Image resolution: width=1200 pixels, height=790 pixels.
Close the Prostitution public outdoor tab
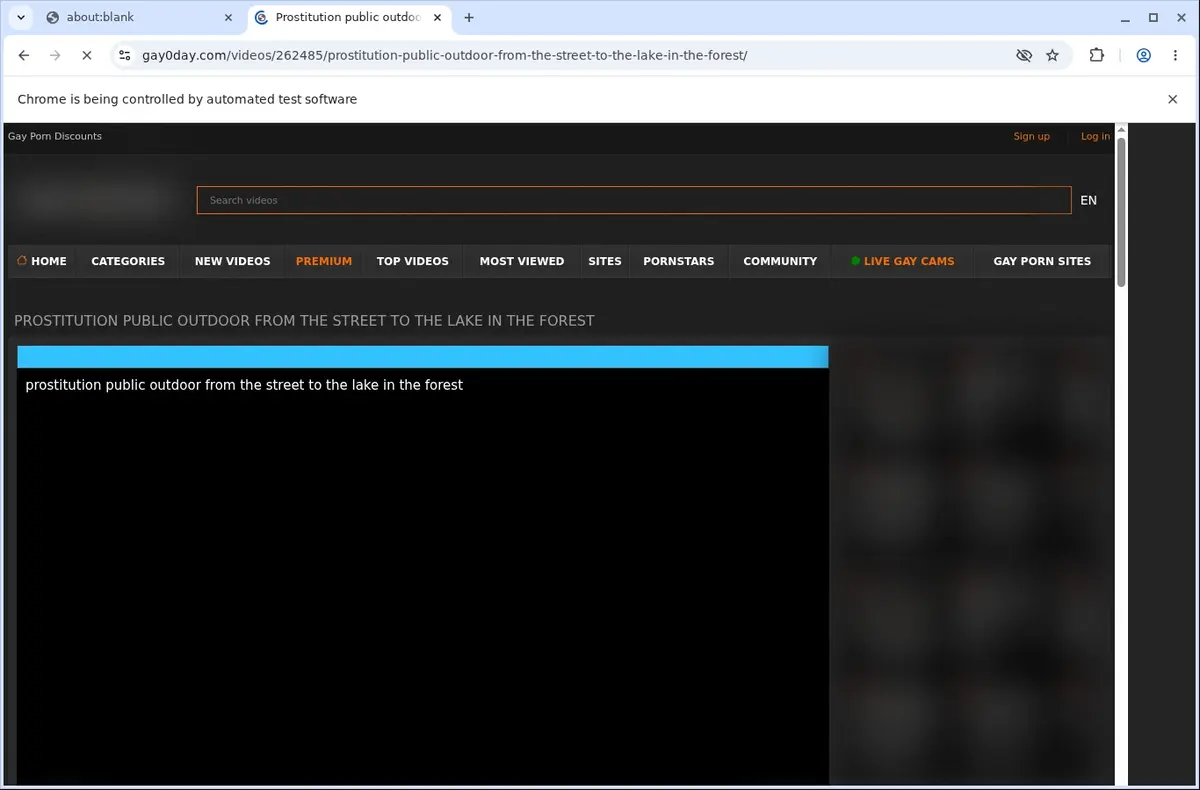click(438, 17)
